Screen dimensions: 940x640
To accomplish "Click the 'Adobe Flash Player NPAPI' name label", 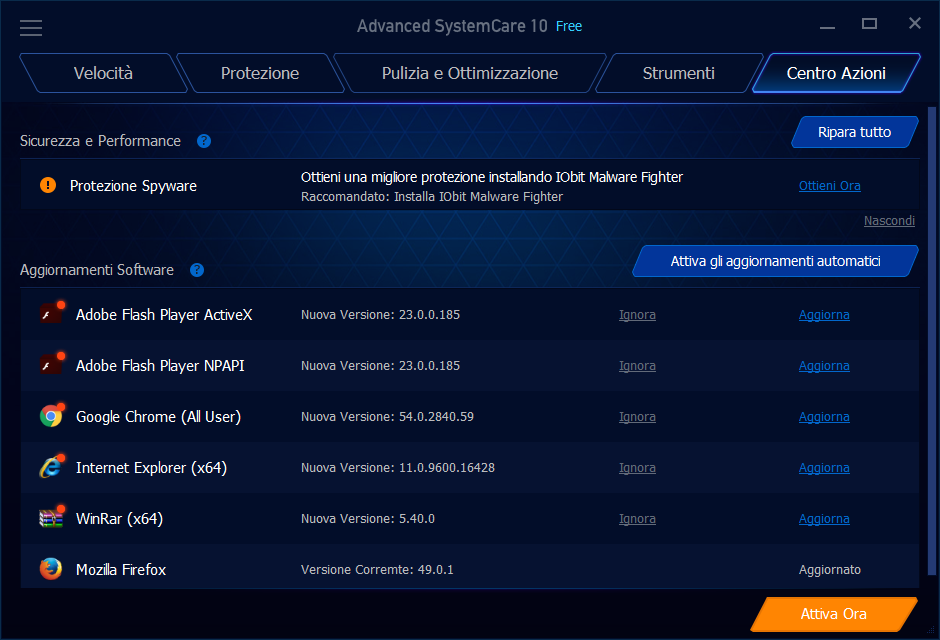I will click(x=160, y=366).
